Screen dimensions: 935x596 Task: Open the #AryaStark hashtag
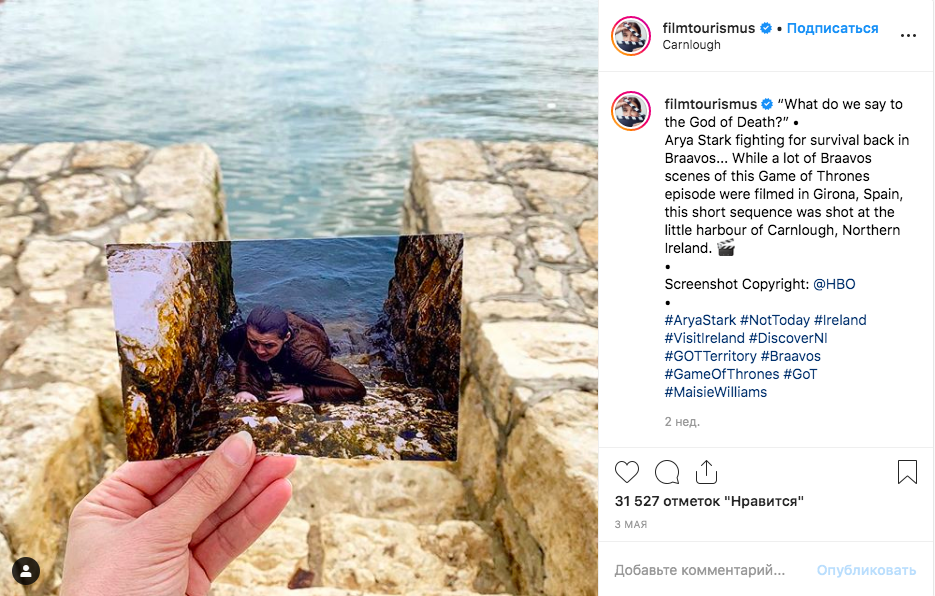tap(700, 320)
